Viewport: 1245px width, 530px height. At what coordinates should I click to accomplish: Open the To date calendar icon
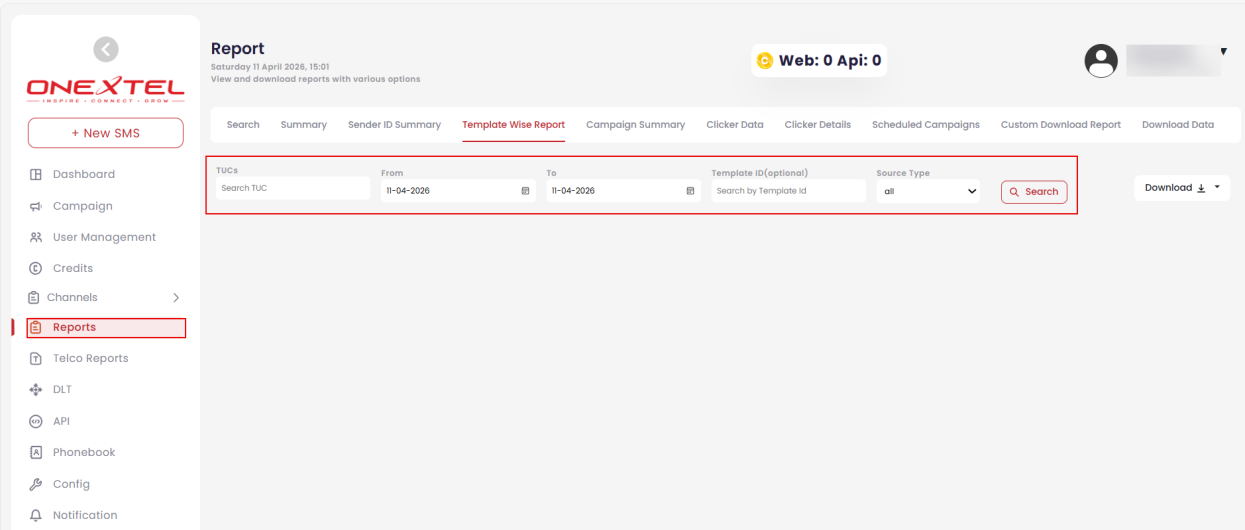tap(690, 190)
